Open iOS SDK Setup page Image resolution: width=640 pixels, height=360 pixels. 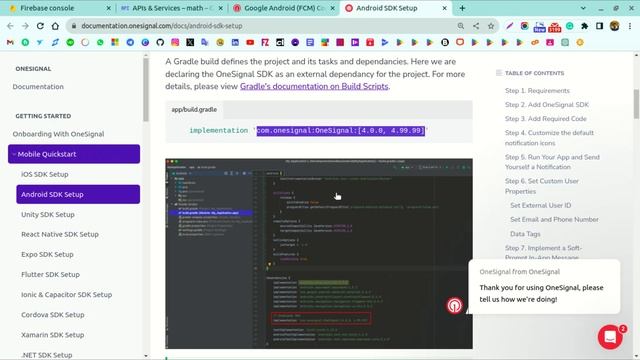[x=44, y=174]
